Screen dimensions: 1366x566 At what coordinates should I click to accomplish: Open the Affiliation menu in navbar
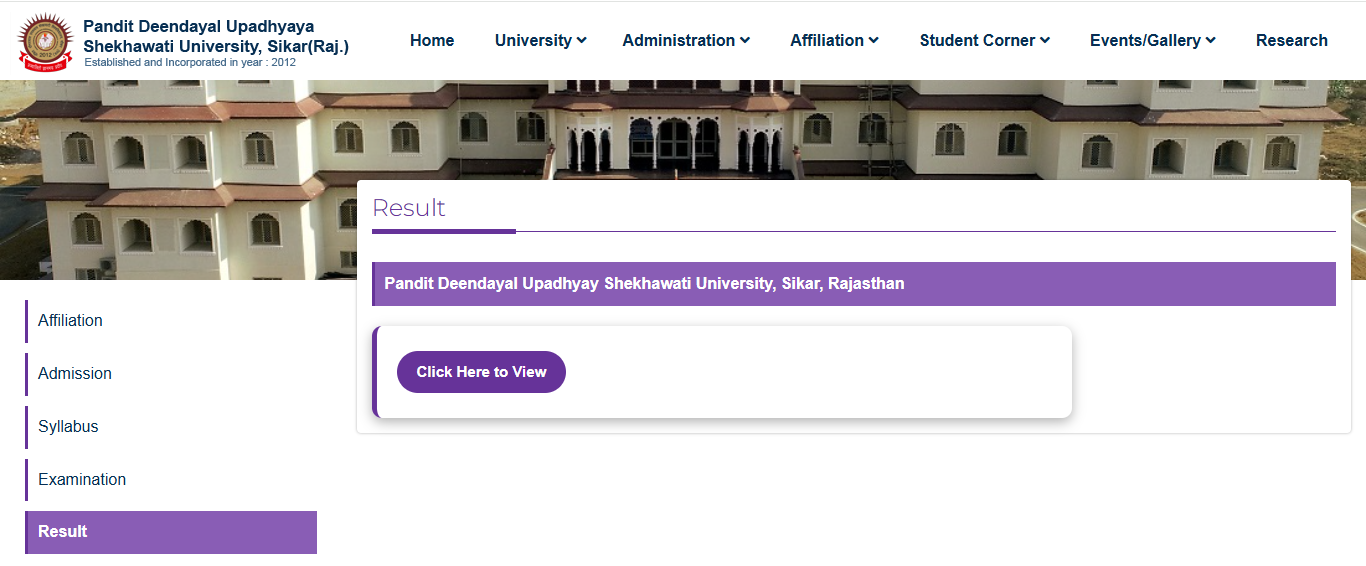click(834, 40)
